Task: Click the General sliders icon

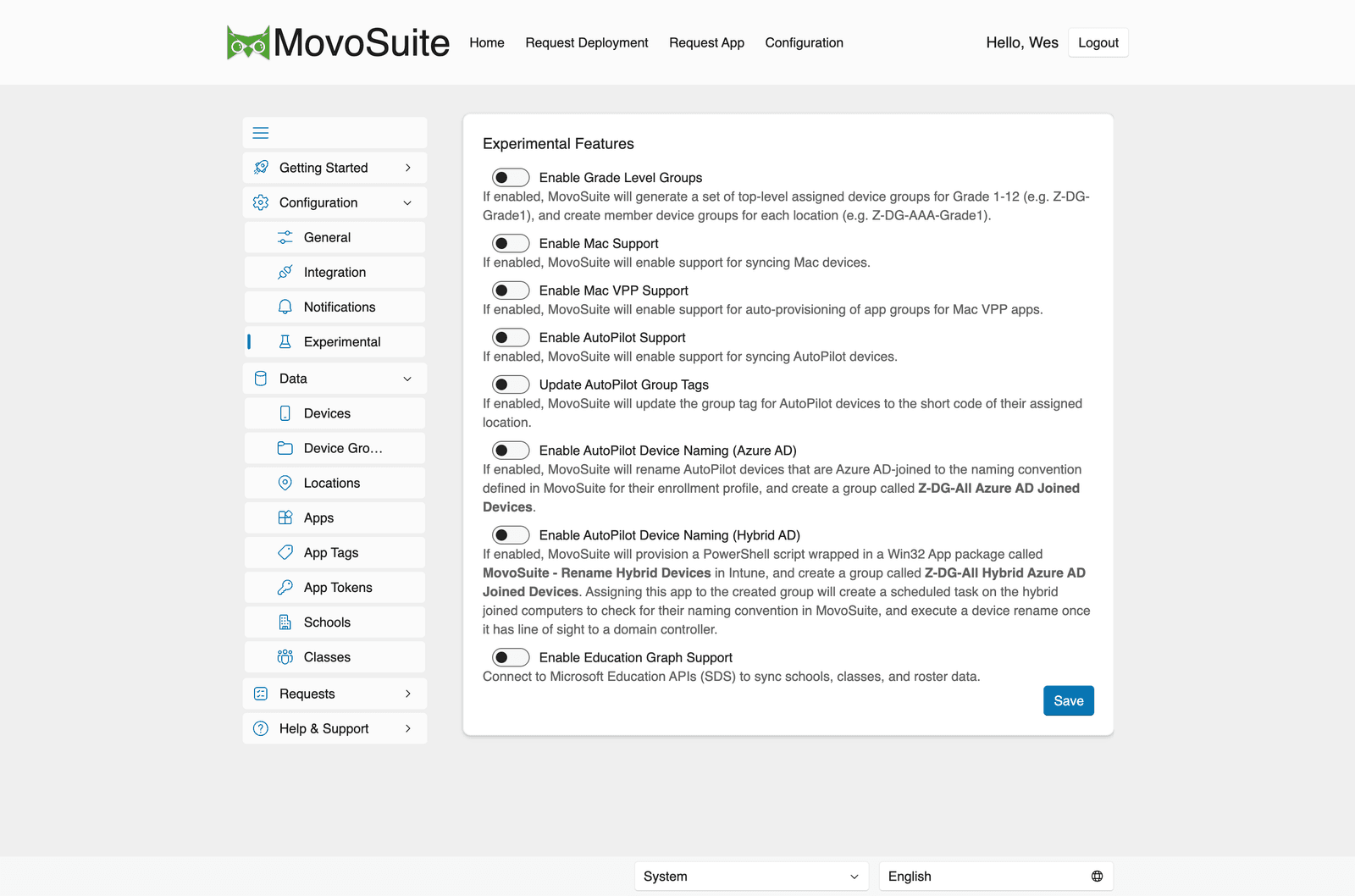Action: click(285, 237)
